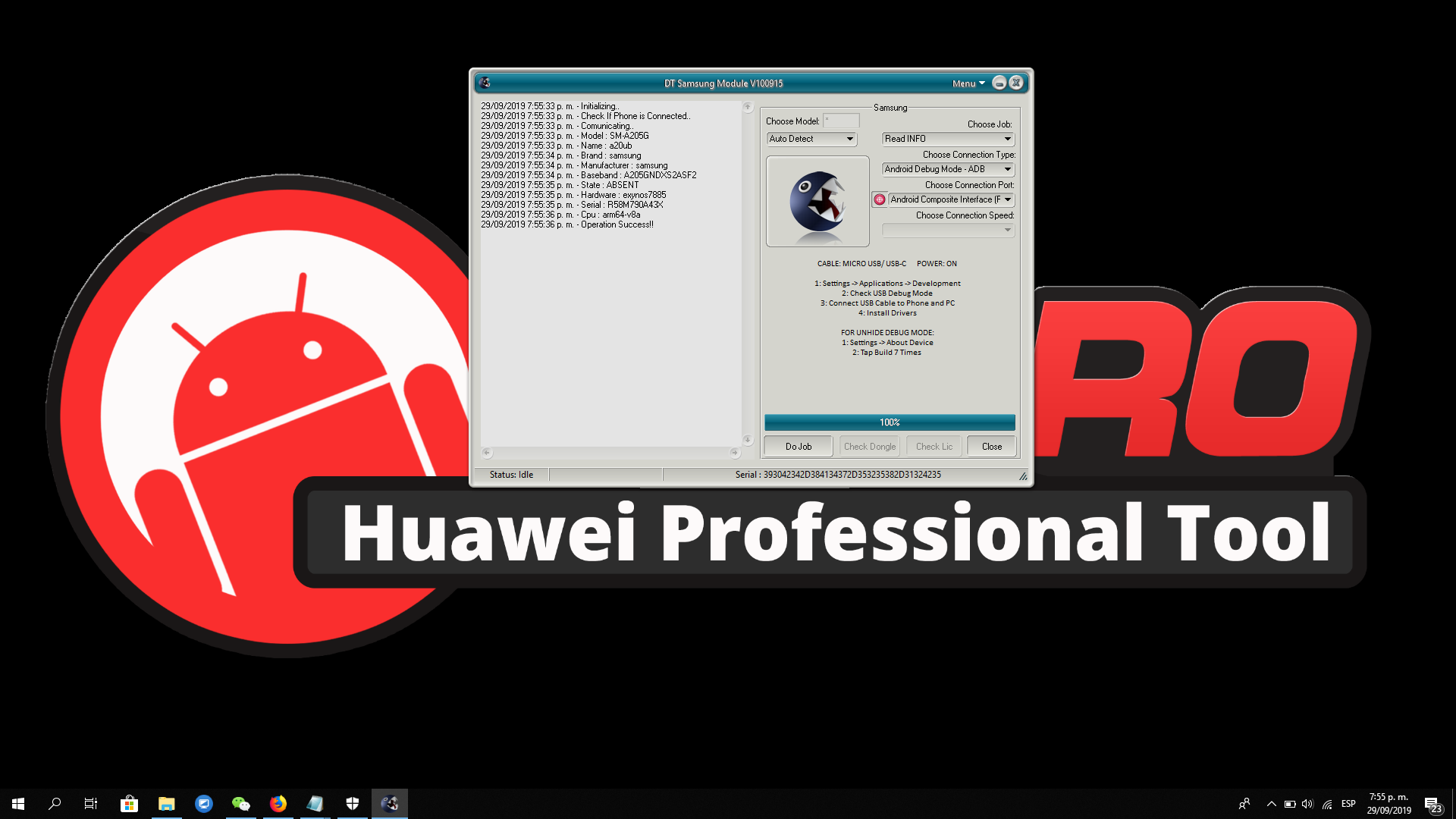Open the Menu dropdown in title bar
Image resolution: width=1456 pixels, height=819 pixels.
point(968,83)
